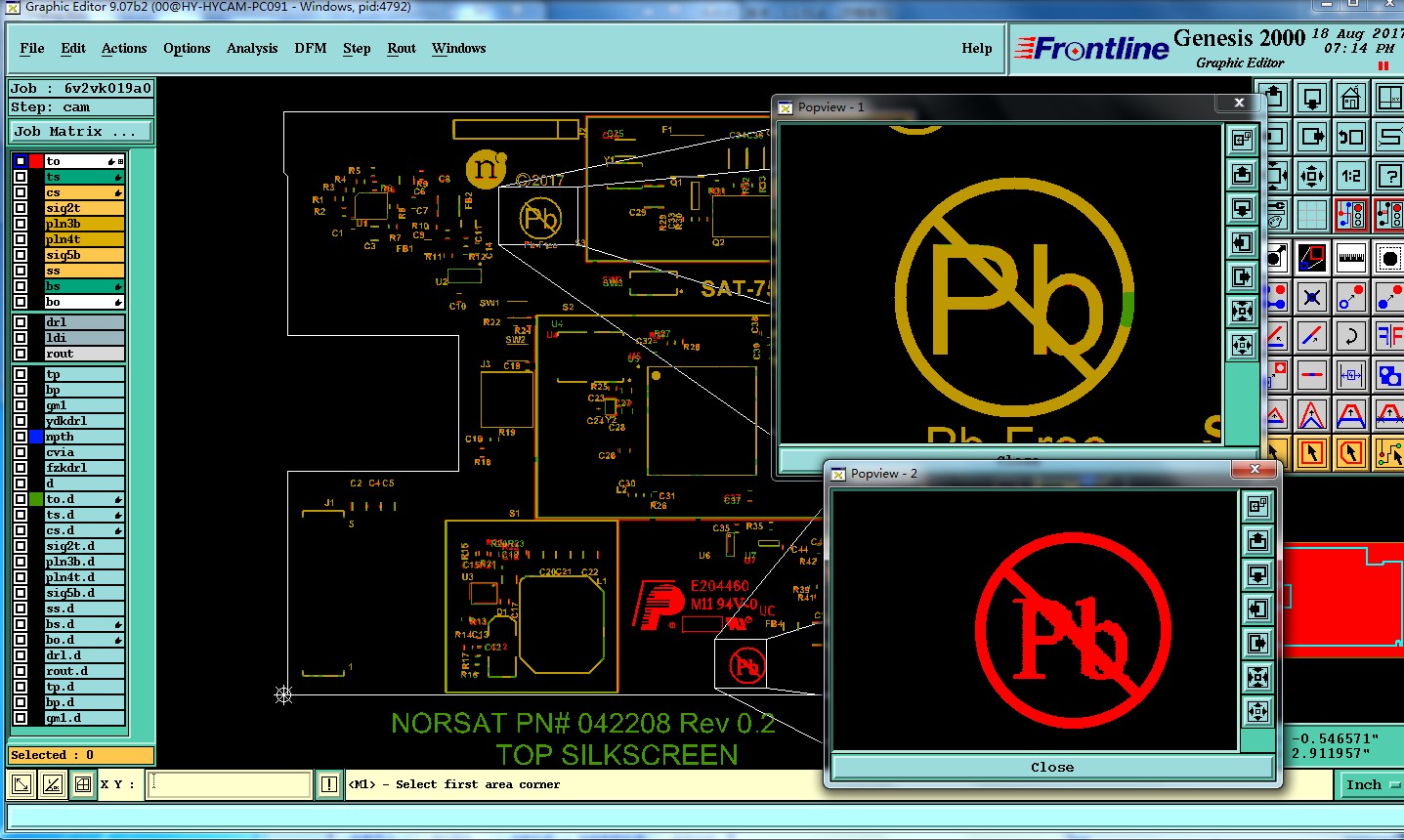Toggle display checkbox for layer sig2t
This screenshot has width=1404, height=840.
(21, 208)
